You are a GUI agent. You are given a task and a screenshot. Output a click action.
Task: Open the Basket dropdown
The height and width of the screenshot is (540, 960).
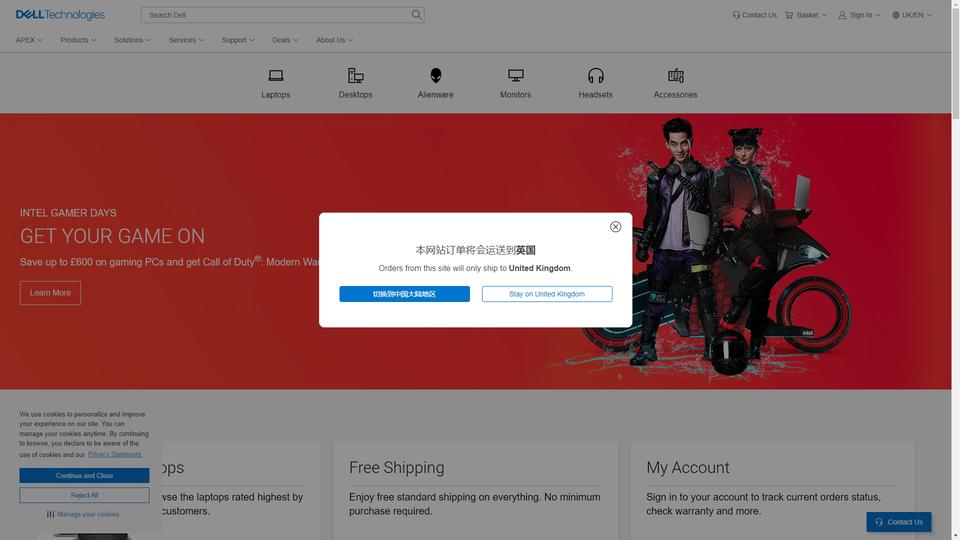(x=806, y=15)
